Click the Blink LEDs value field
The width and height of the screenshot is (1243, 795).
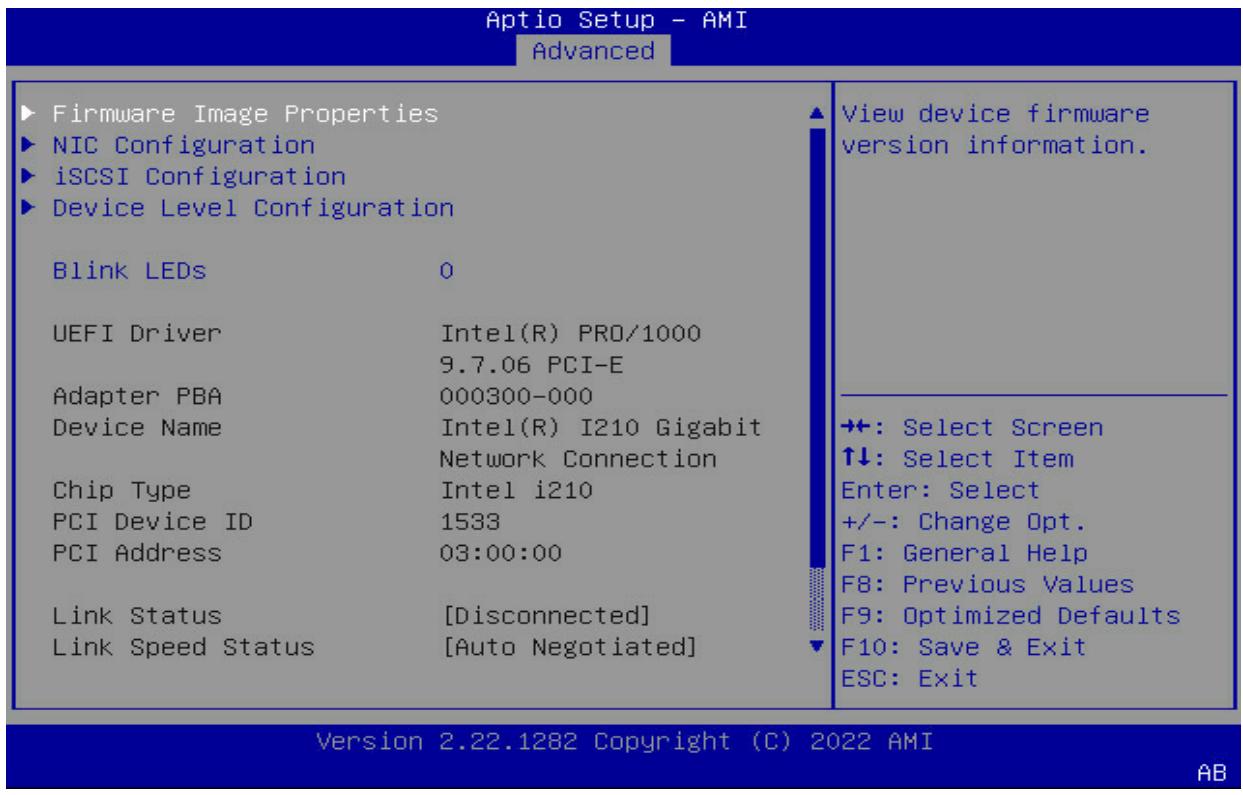[x=447, y=272]
